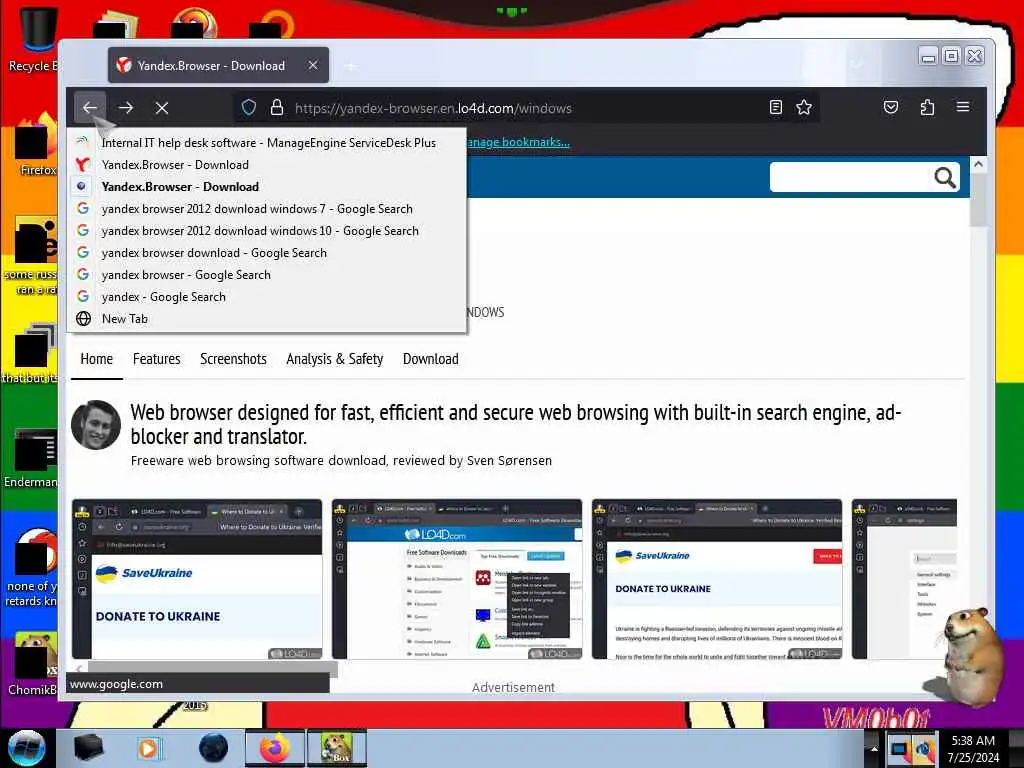The height and width of the screenshot is (768, 1024).
Task: Open the Screenshots page tab
Action: point(233,359)
